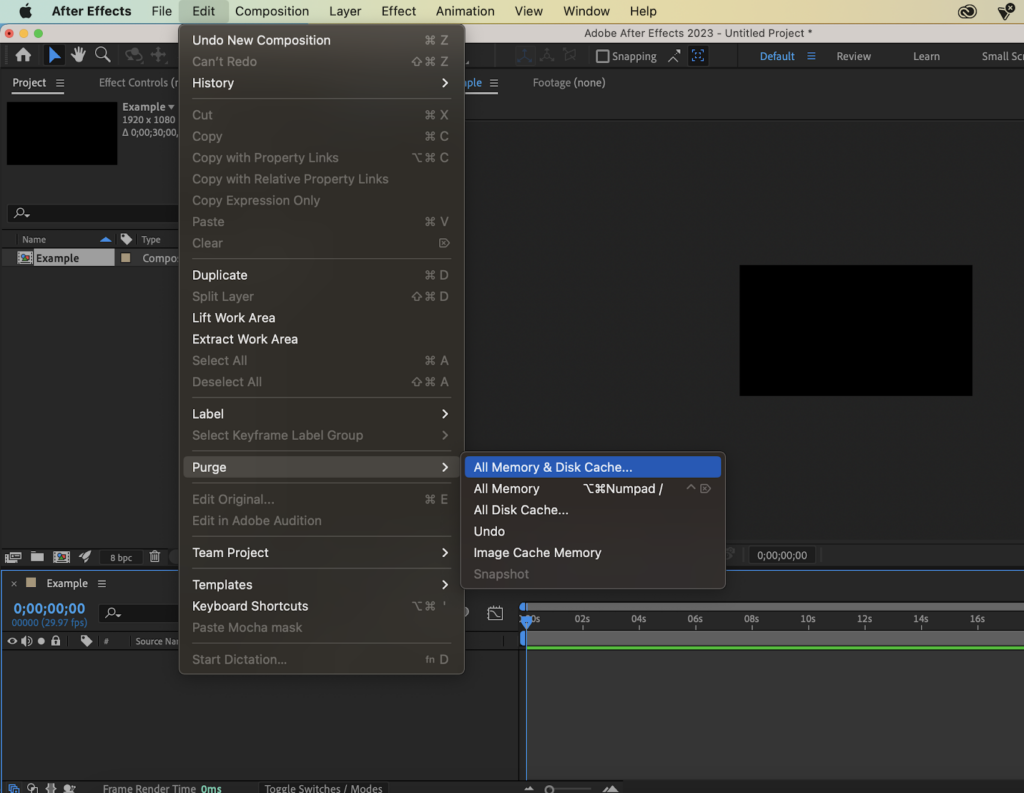Viewport: 1024px width, 793px height.
Task: Select All Memory & Disk Cache
Action: (592, 467)
